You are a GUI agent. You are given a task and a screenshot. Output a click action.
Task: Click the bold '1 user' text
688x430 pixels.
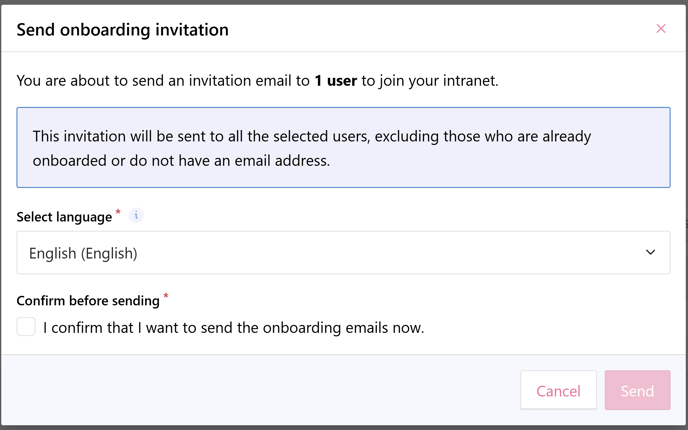[x=336, y=81]
